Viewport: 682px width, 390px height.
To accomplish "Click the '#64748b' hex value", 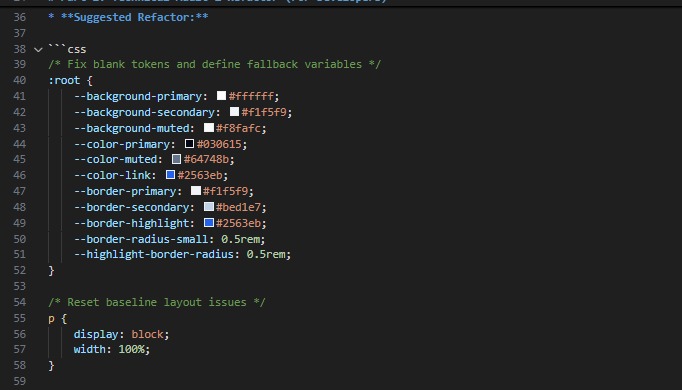I will (x=206, y=160).
